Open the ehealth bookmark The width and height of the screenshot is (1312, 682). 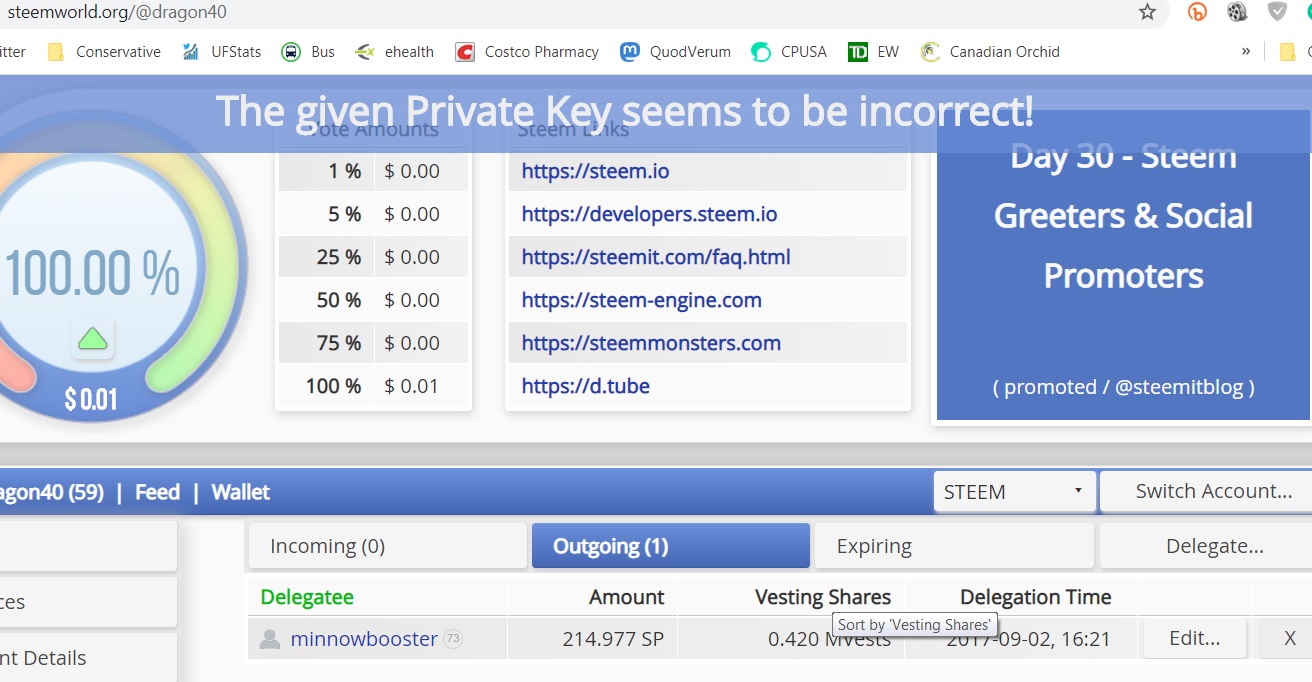[x=395, y=52]
